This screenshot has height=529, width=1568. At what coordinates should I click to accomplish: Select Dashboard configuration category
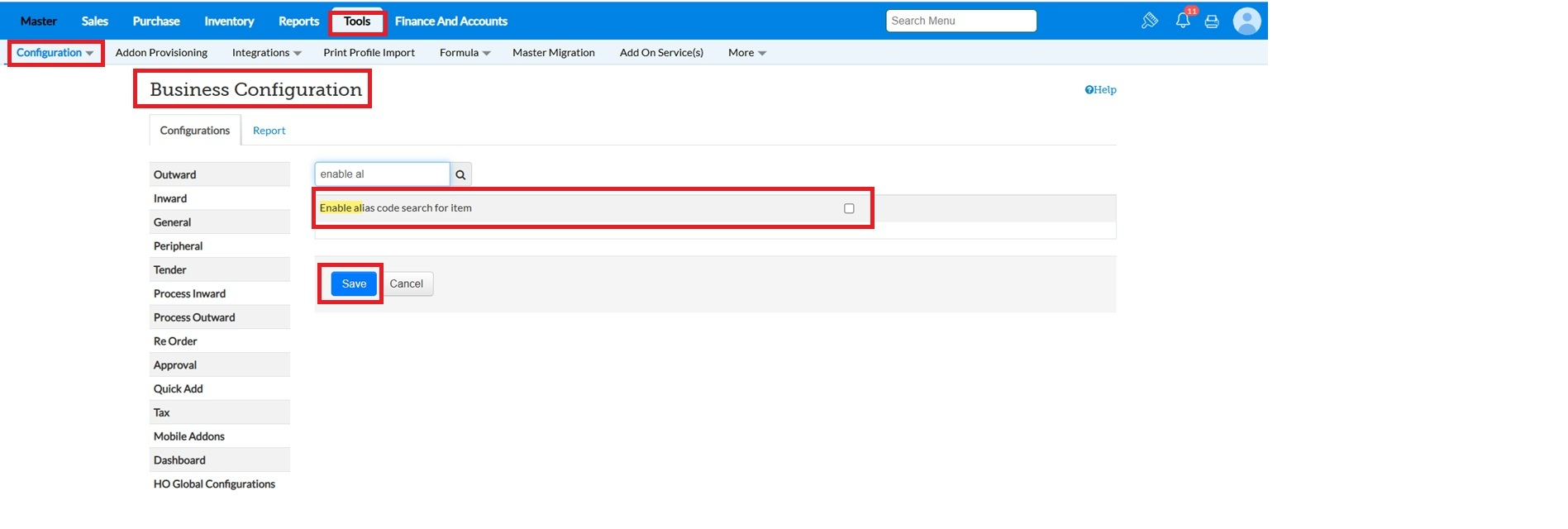click(x=220, y=460)
